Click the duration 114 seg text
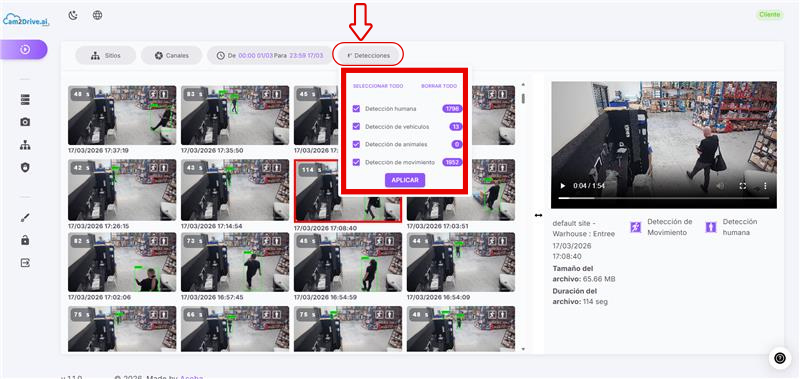Viewport: 800px width, 379px height. [x=595, y=302]
